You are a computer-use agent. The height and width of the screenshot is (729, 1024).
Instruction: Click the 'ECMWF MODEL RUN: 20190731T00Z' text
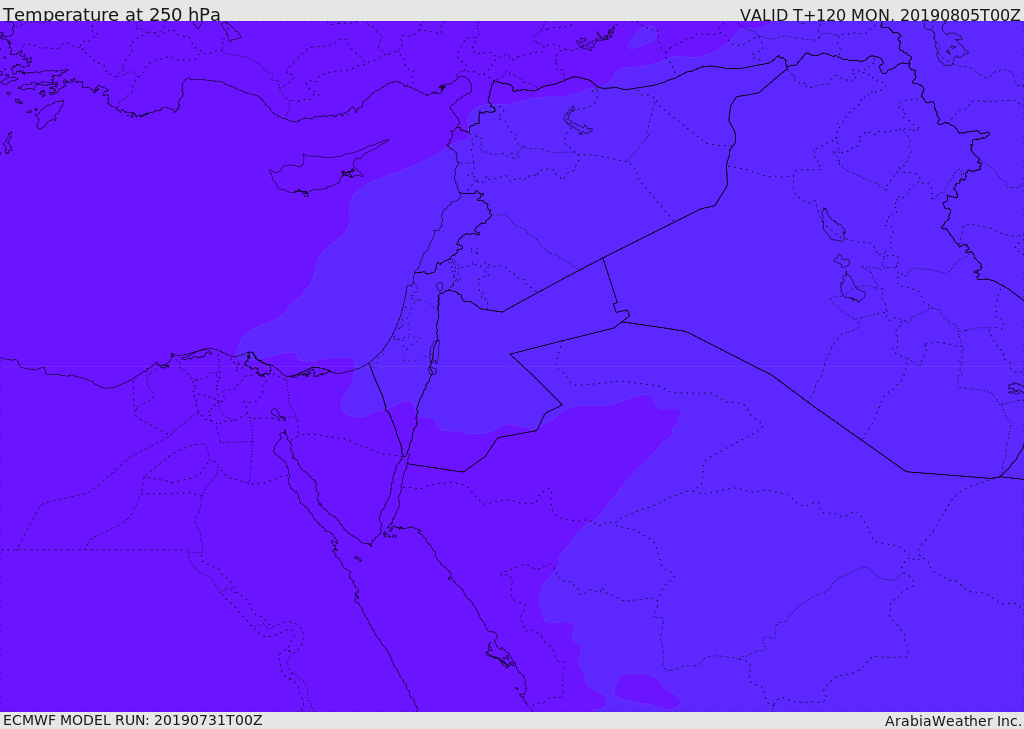(133, 720)
